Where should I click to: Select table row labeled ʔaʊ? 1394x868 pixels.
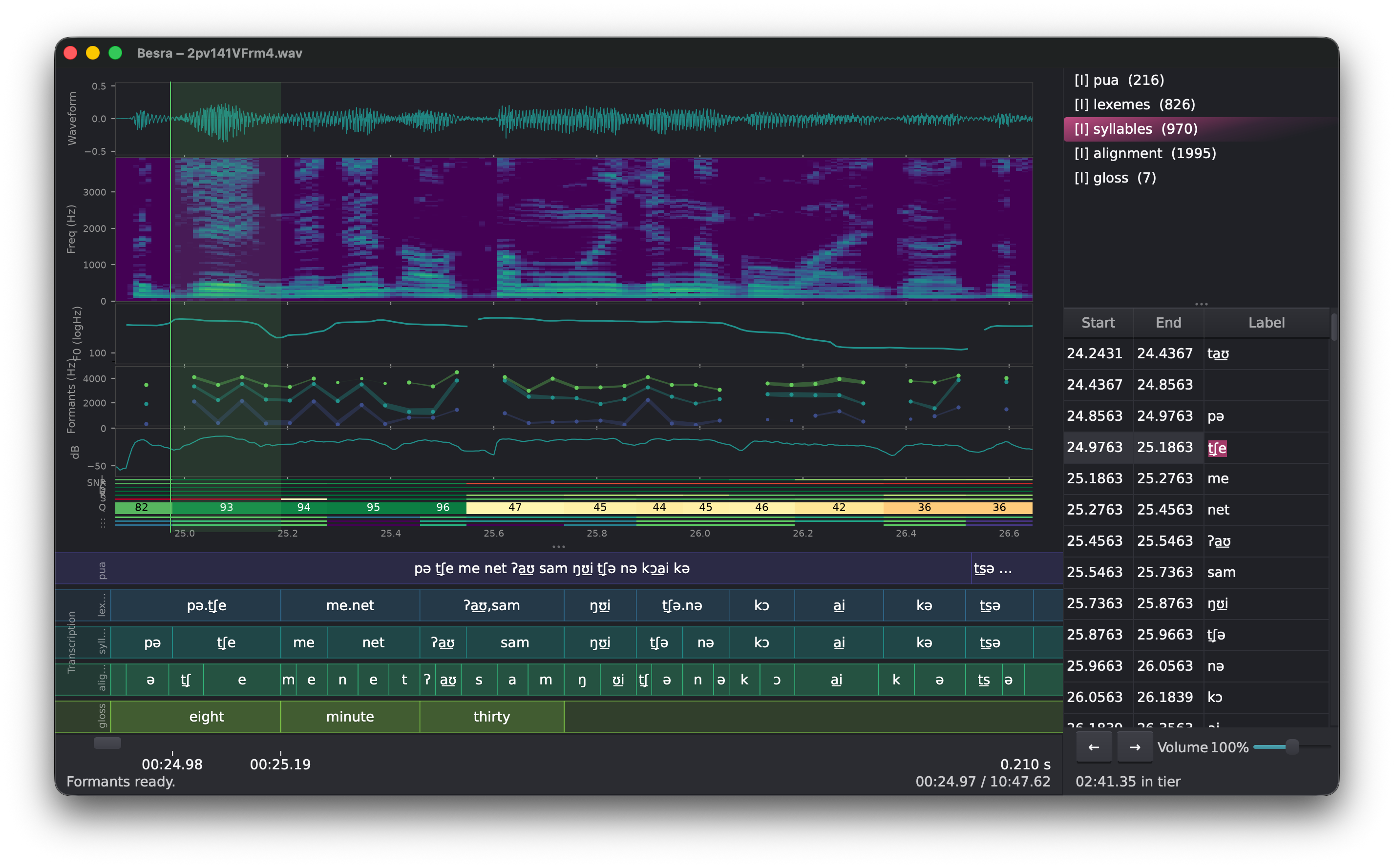point(1196,541)
